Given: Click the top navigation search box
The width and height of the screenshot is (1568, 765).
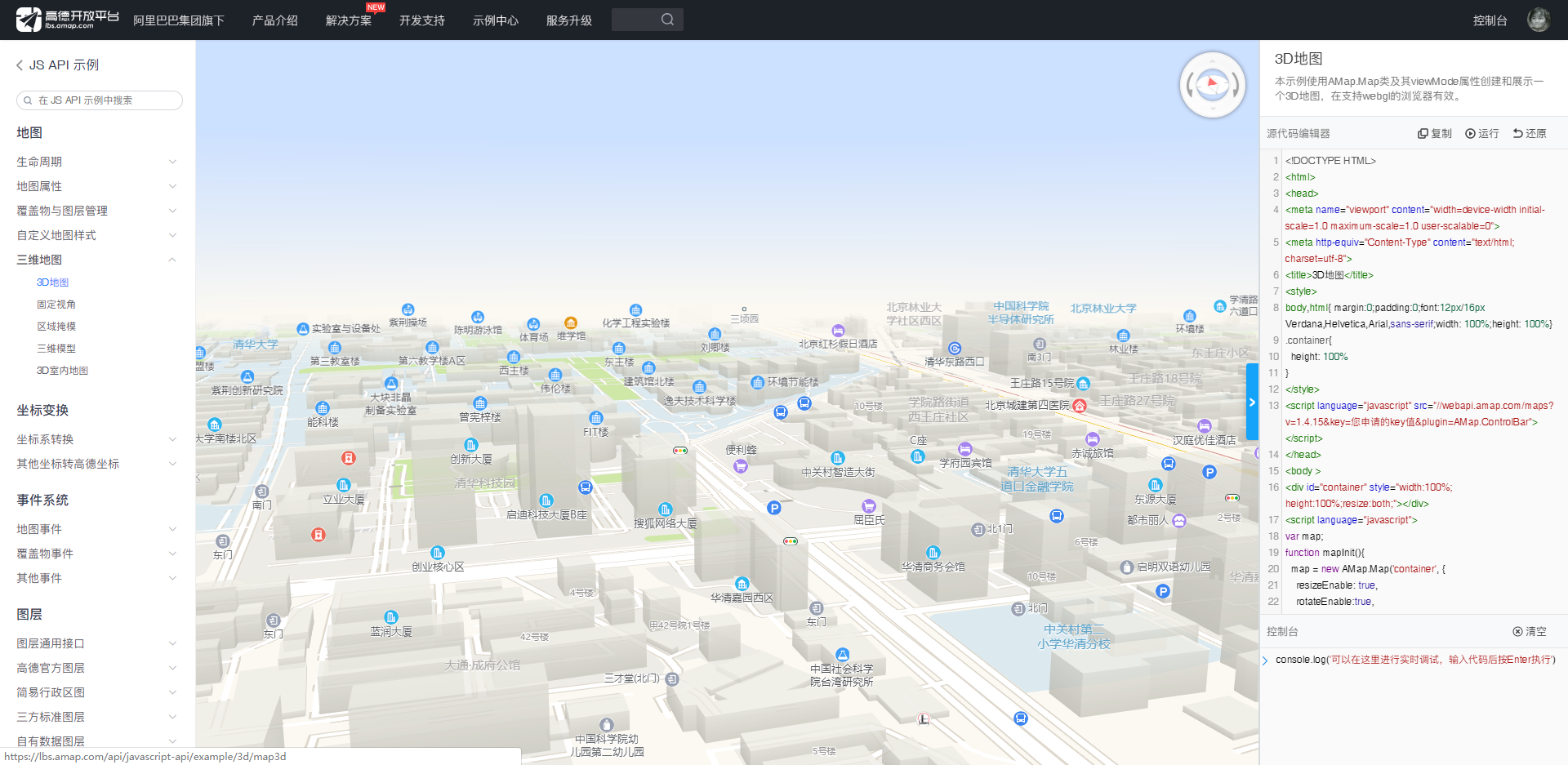Looking at the screenshot, I should (648, 20).
